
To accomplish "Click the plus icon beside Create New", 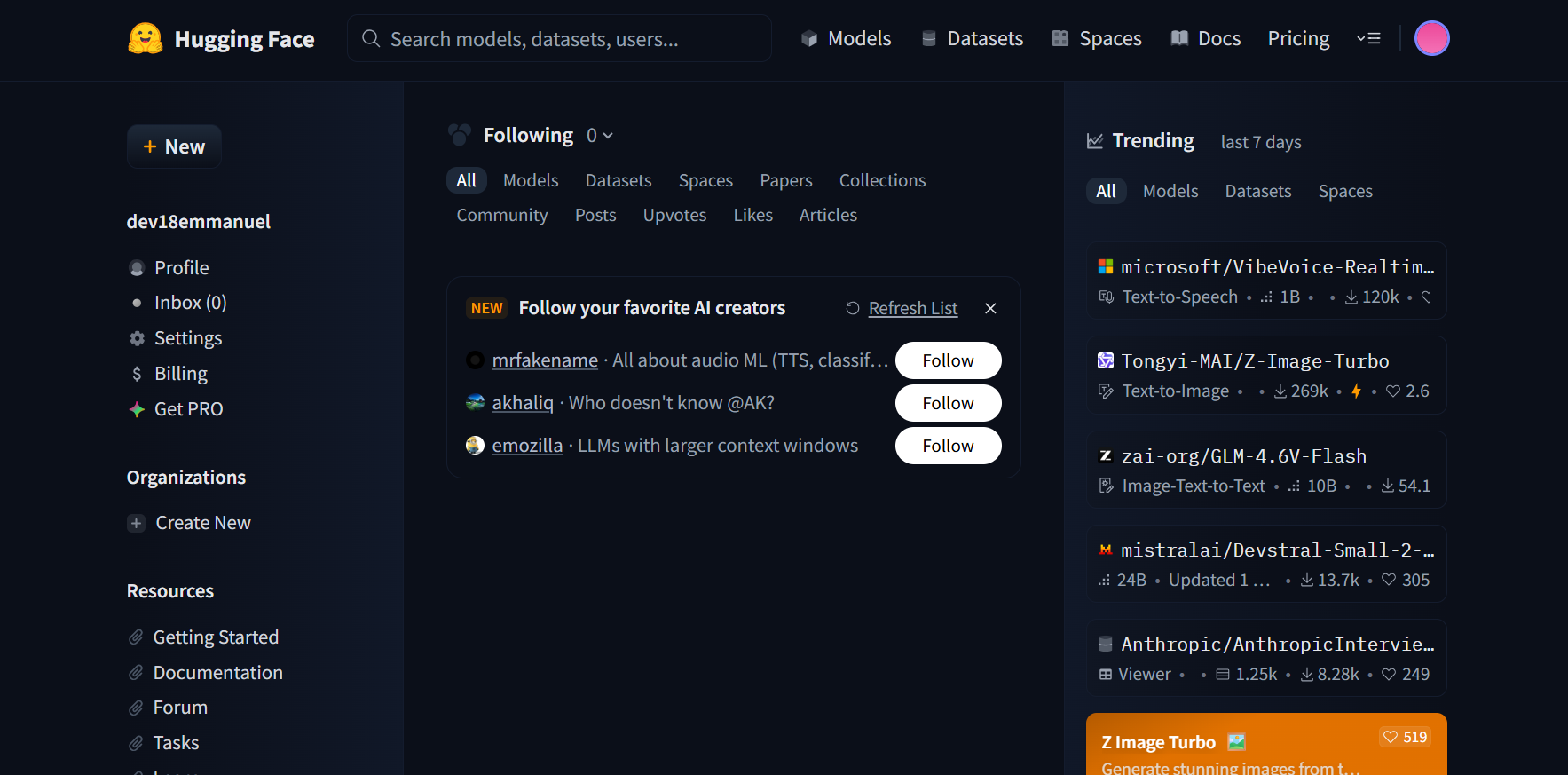I will 136,524.
